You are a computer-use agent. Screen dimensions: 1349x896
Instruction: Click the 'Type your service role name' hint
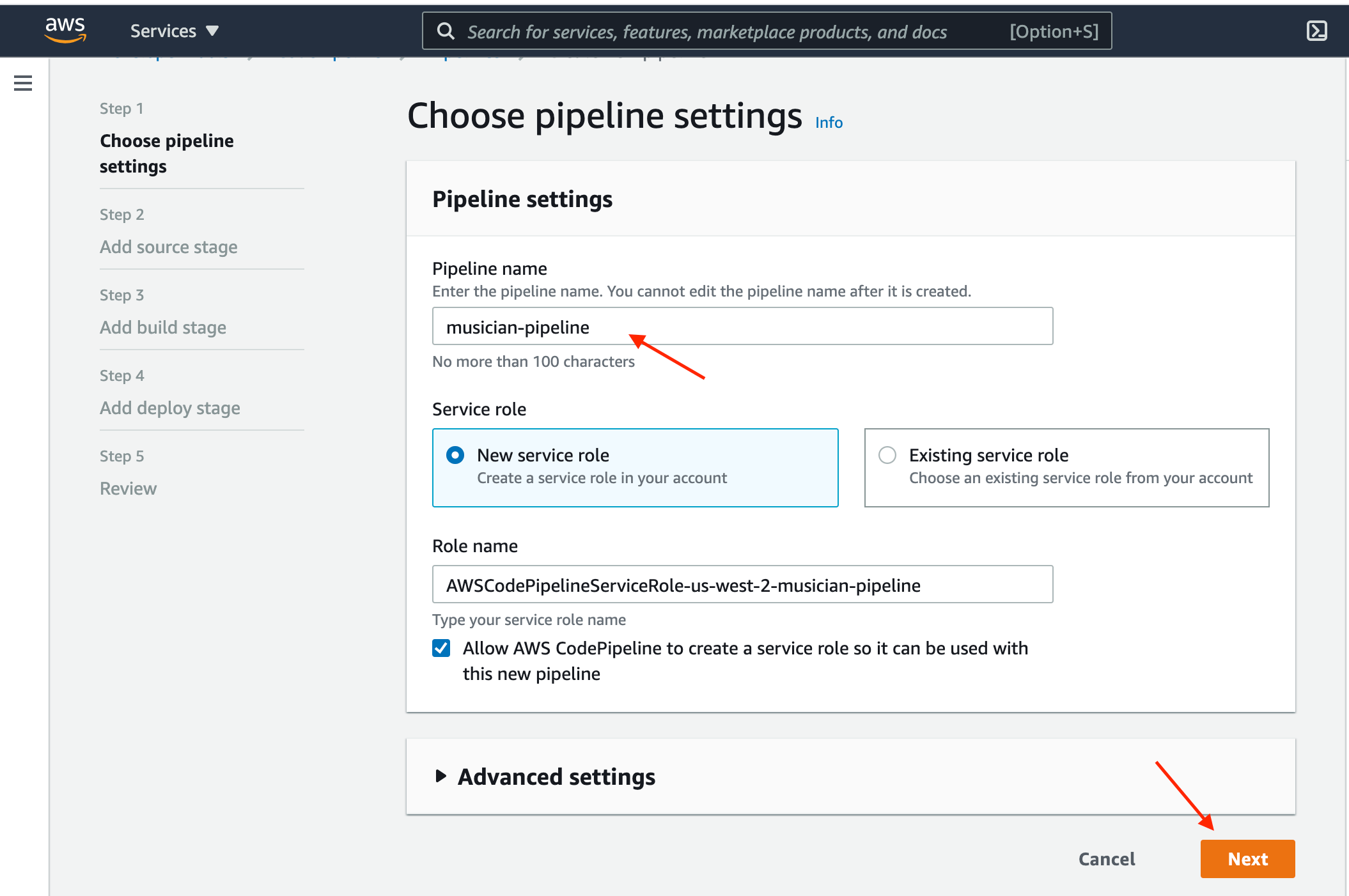529,619
